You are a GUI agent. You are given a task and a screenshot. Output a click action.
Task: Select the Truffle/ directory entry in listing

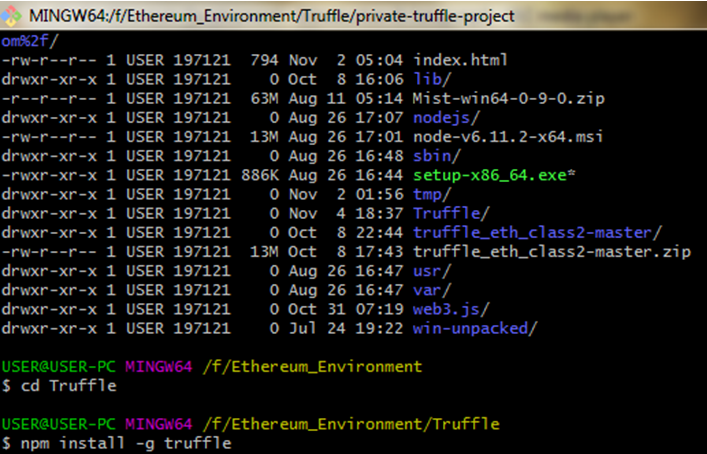(x=451, y=213)
